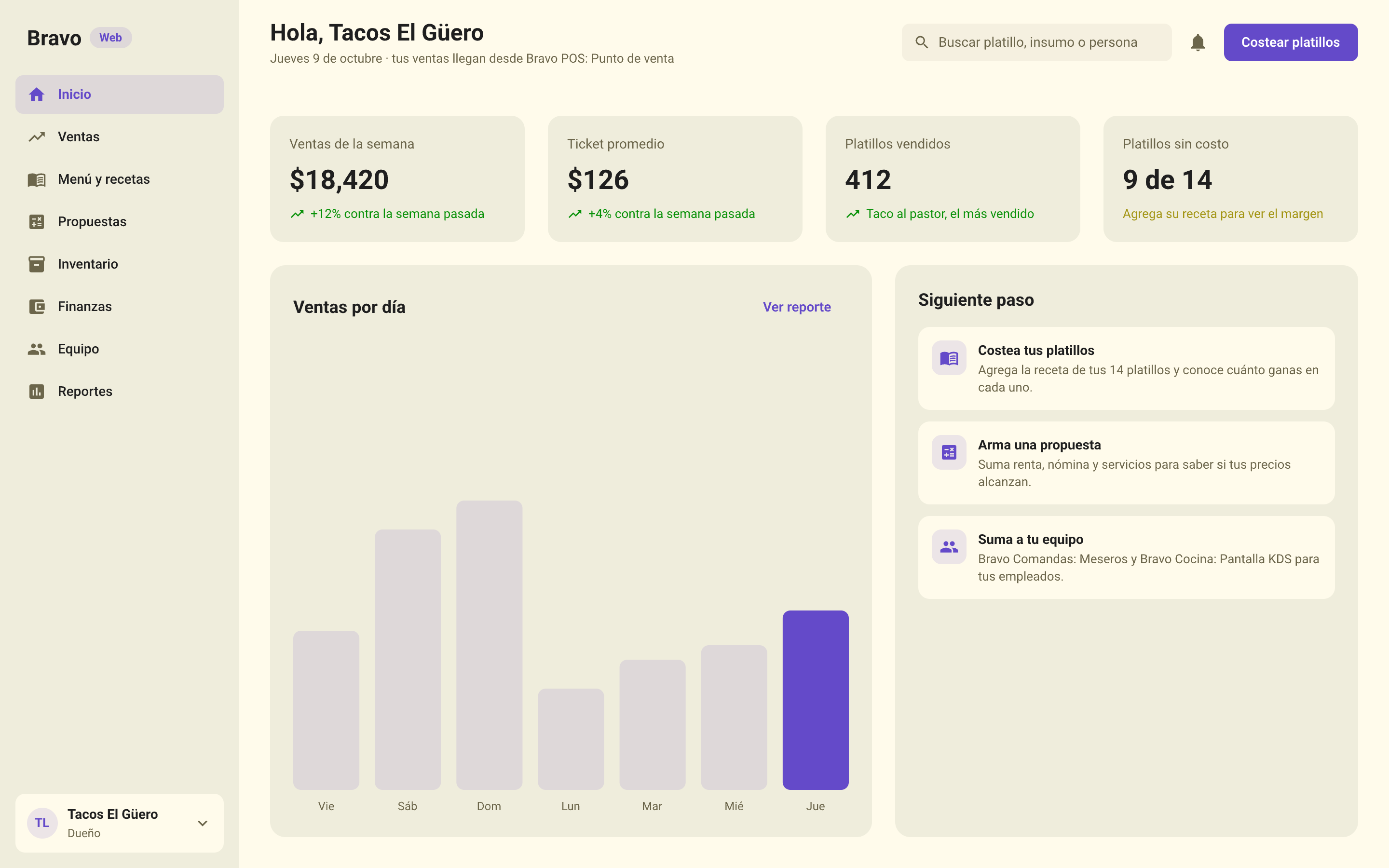Click the Taco al pastor, el más vendido text
Screen dimensions: 1389x868
click(950, 214)
